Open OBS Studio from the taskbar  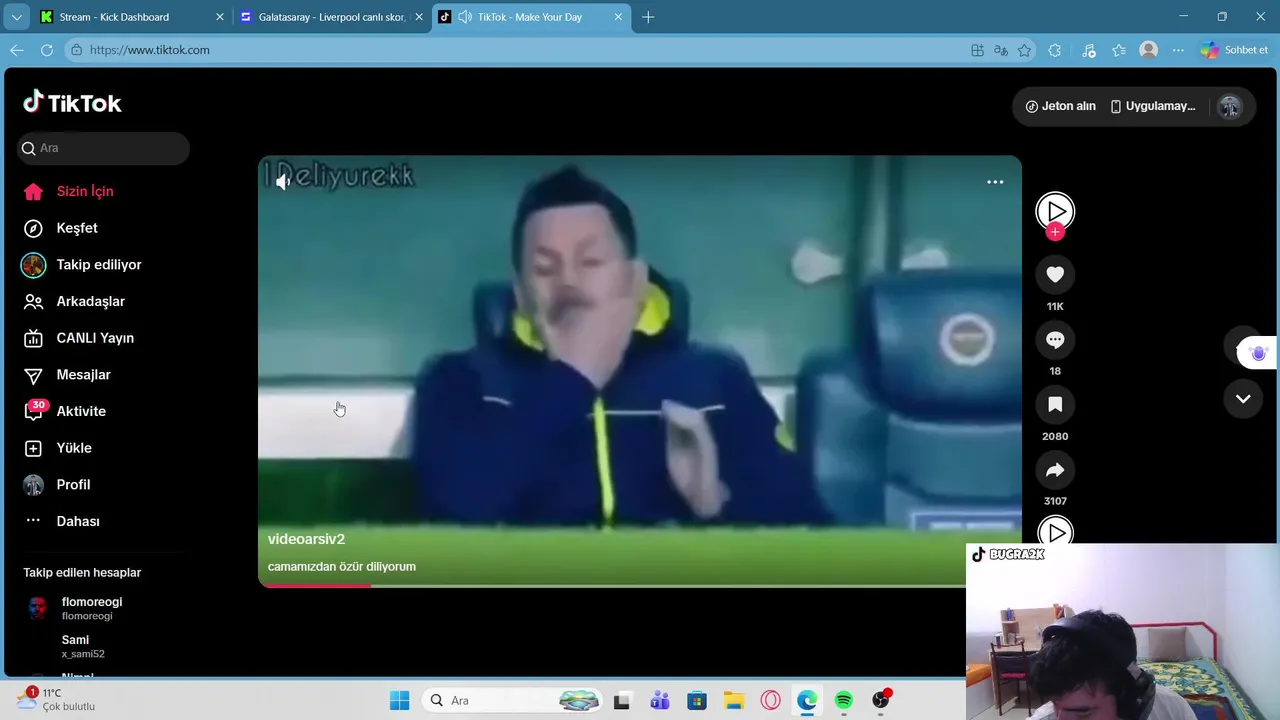pyautogui.click(x=881, y=700)
